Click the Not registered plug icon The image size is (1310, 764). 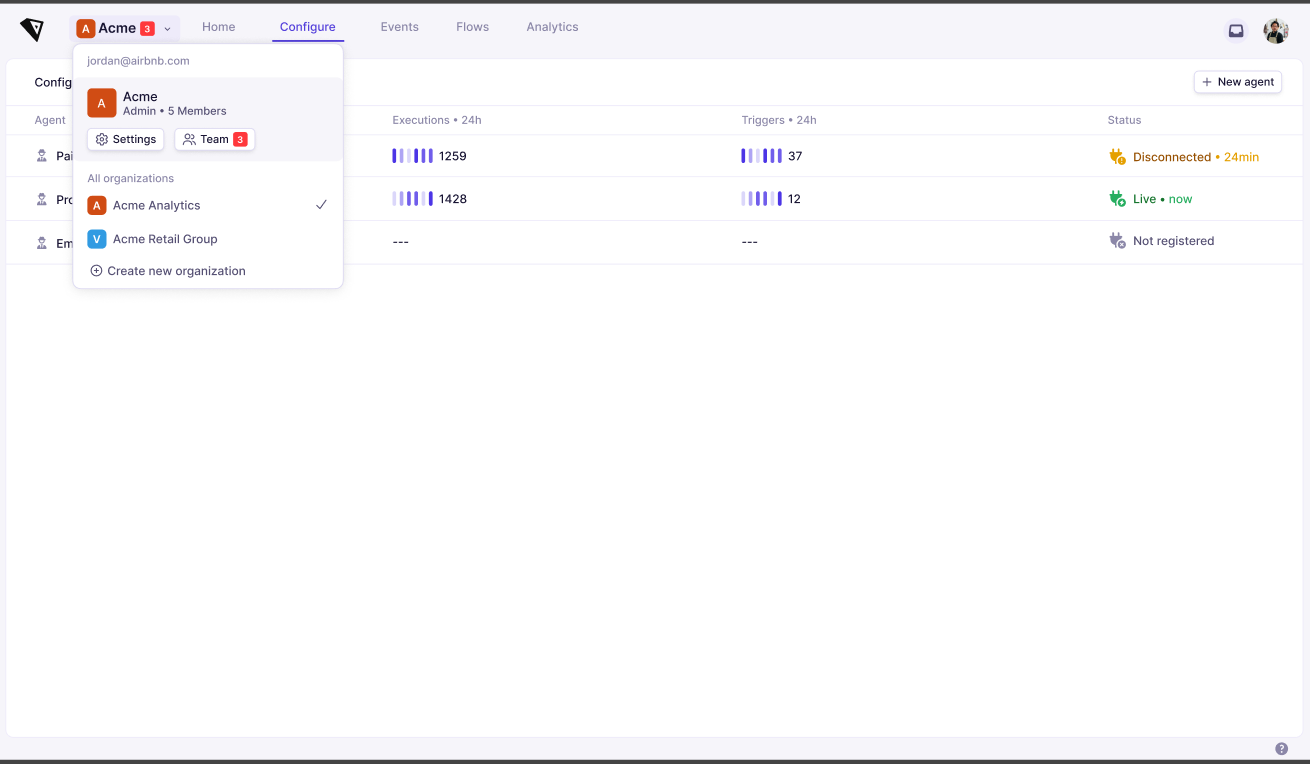pyautogui.click(x=1117, y=241)
